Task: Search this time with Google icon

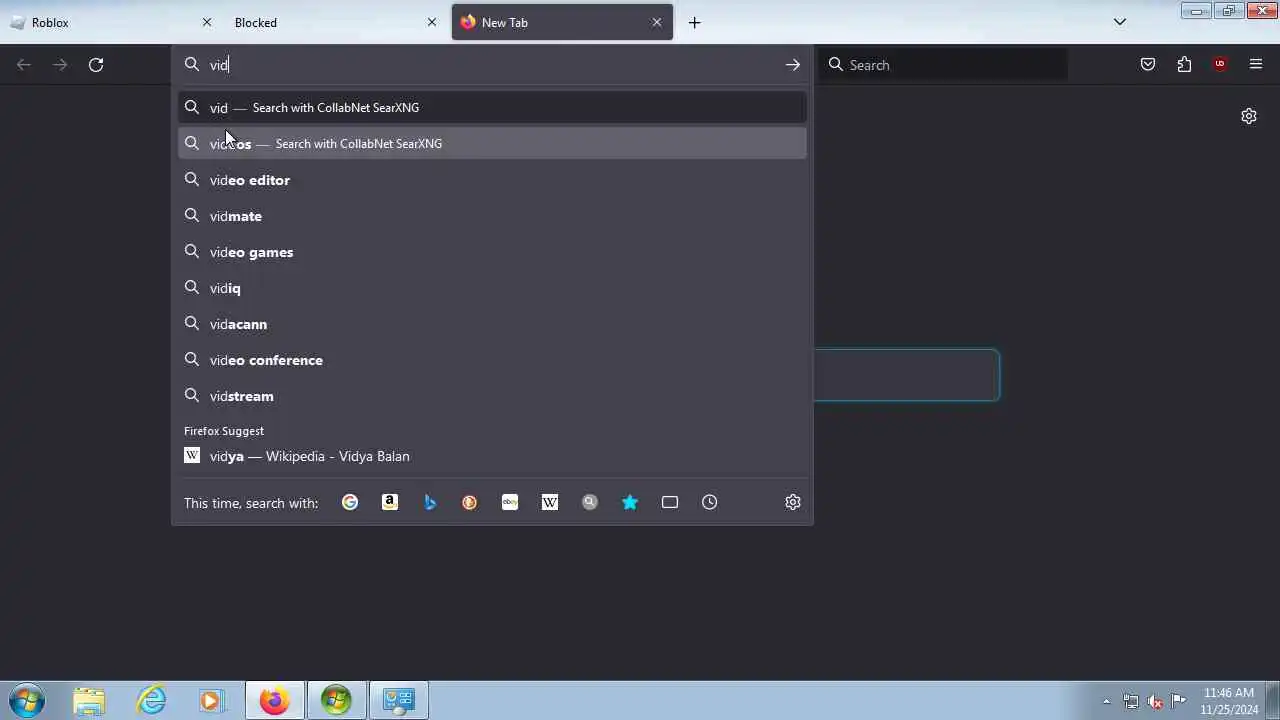Action: [x=350, y=502]
